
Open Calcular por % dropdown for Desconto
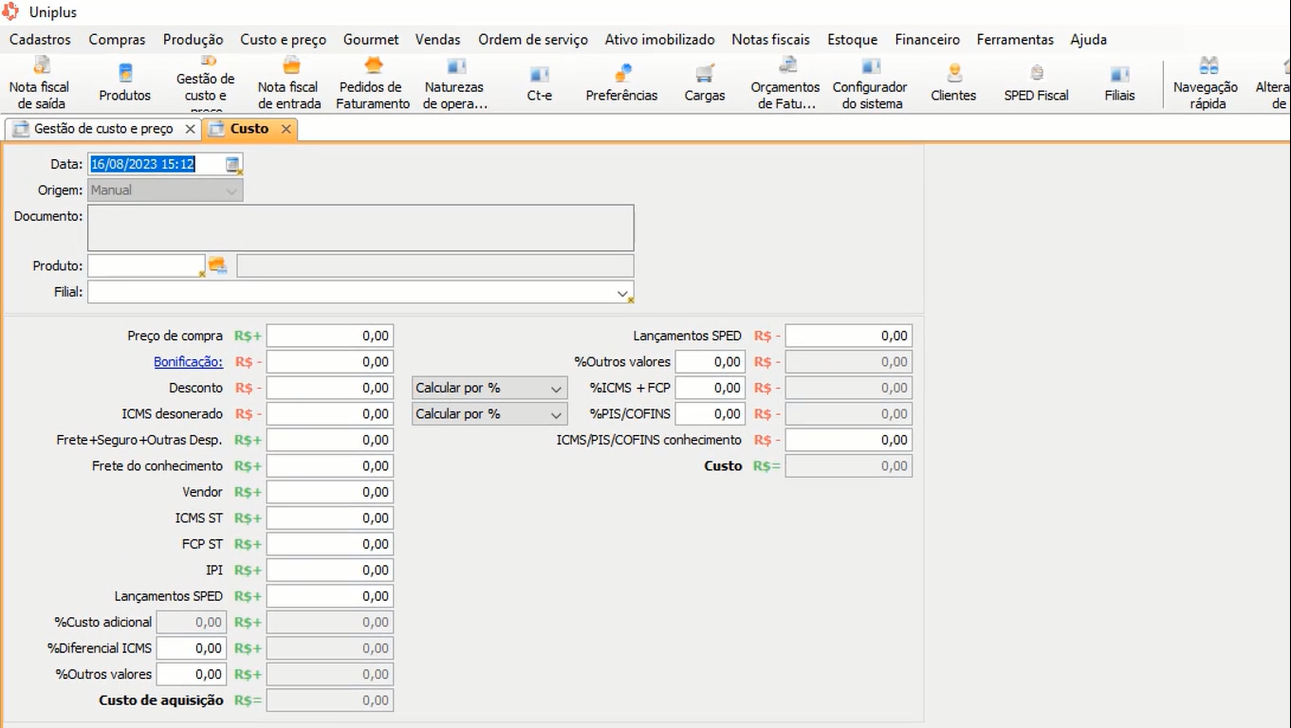point(489,388)
